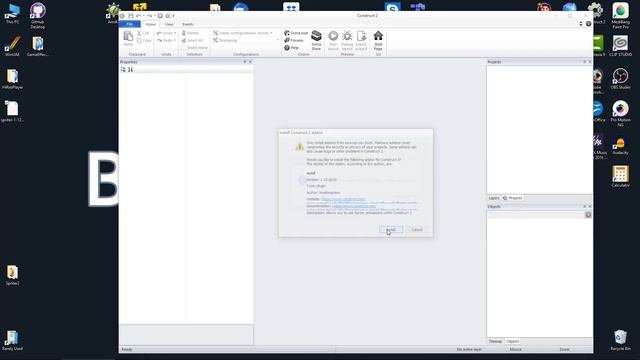The height and width of the screenshot is (360, 640).
Task: Switch to the Layers tab
Action: (494, 198)
